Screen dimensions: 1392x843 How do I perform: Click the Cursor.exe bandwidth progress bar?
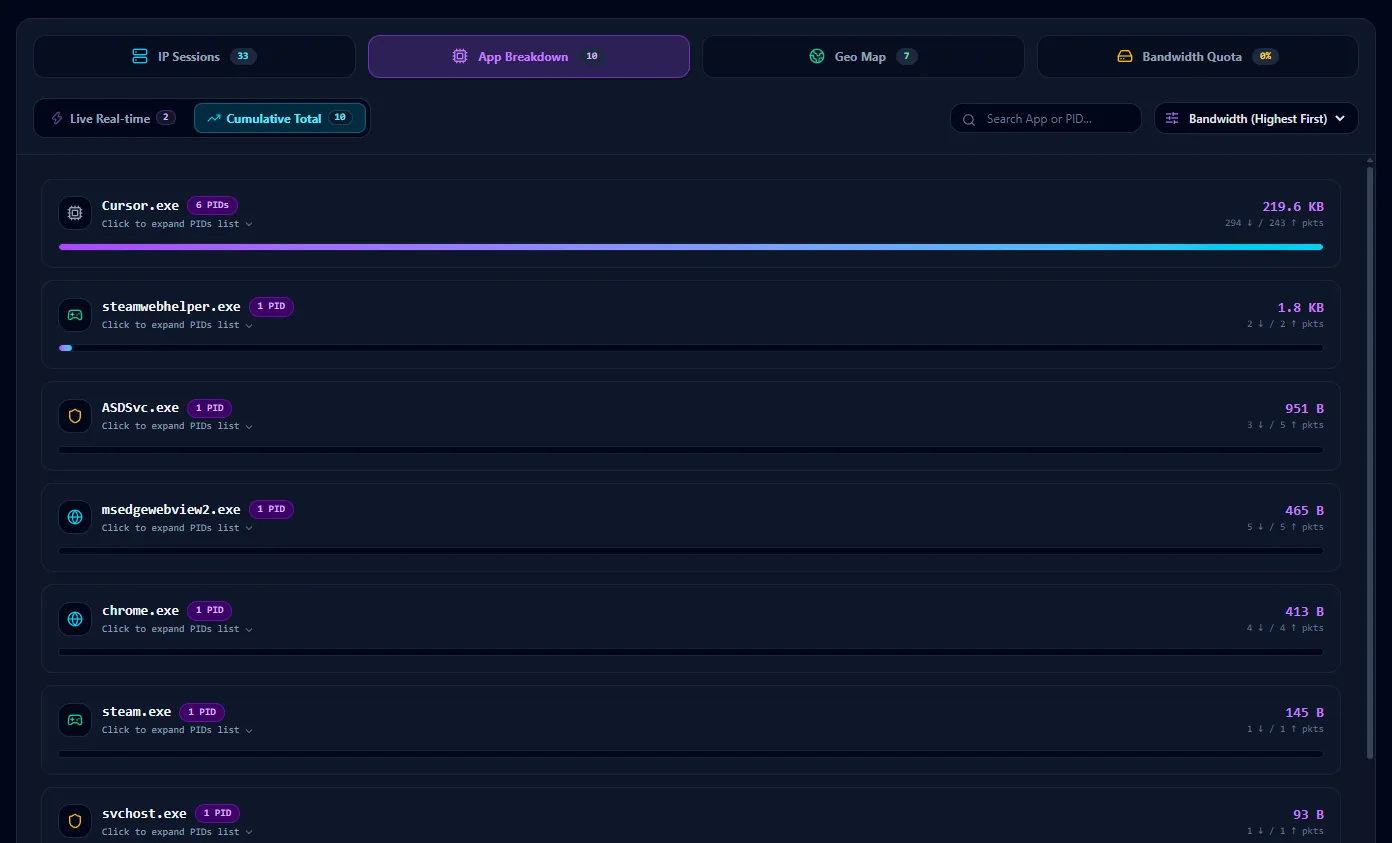click(x=691, y=247)
